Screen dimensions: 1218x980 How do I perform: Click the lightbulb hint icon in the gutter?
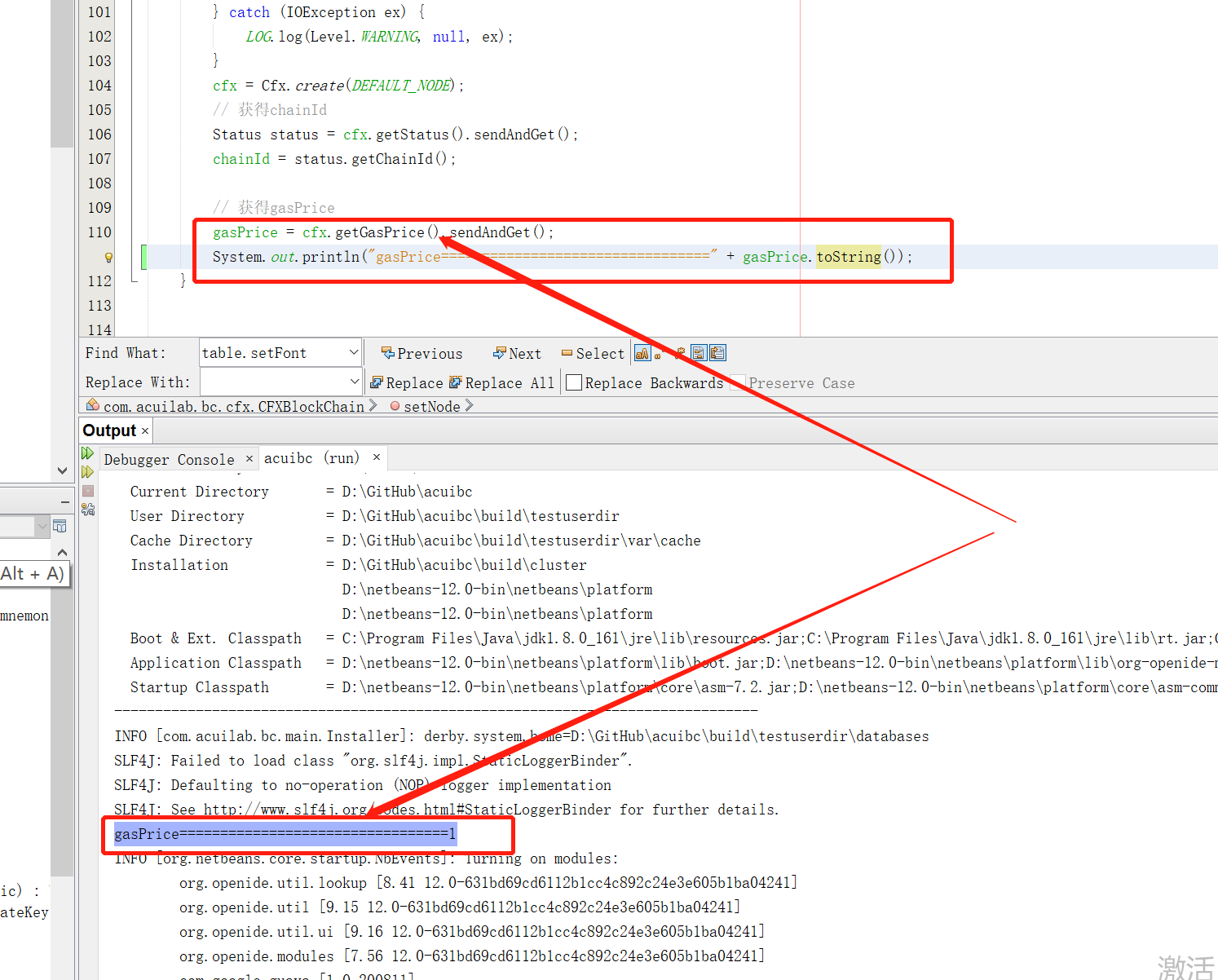[x=108, y=258]
